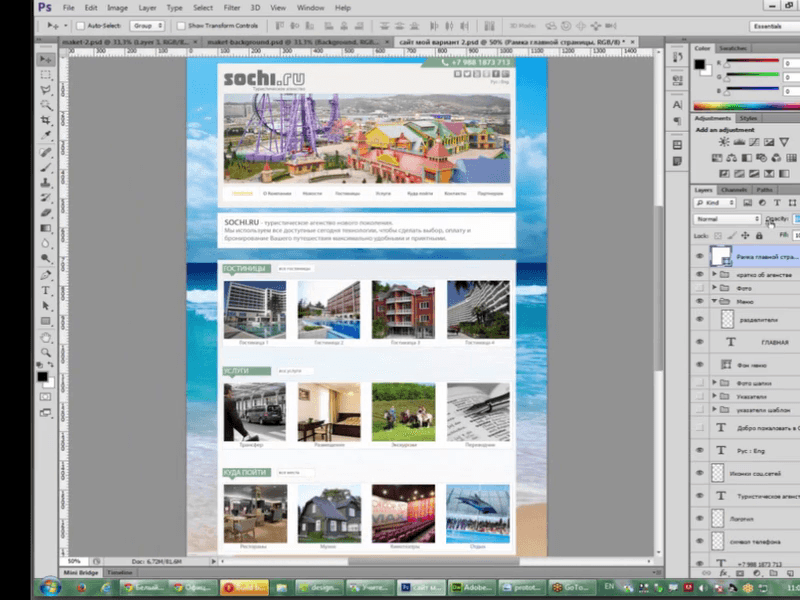The width and height of the screenshot is (800, 600).
Task: Select the Quick Selection tool
Action: point(45,106)
